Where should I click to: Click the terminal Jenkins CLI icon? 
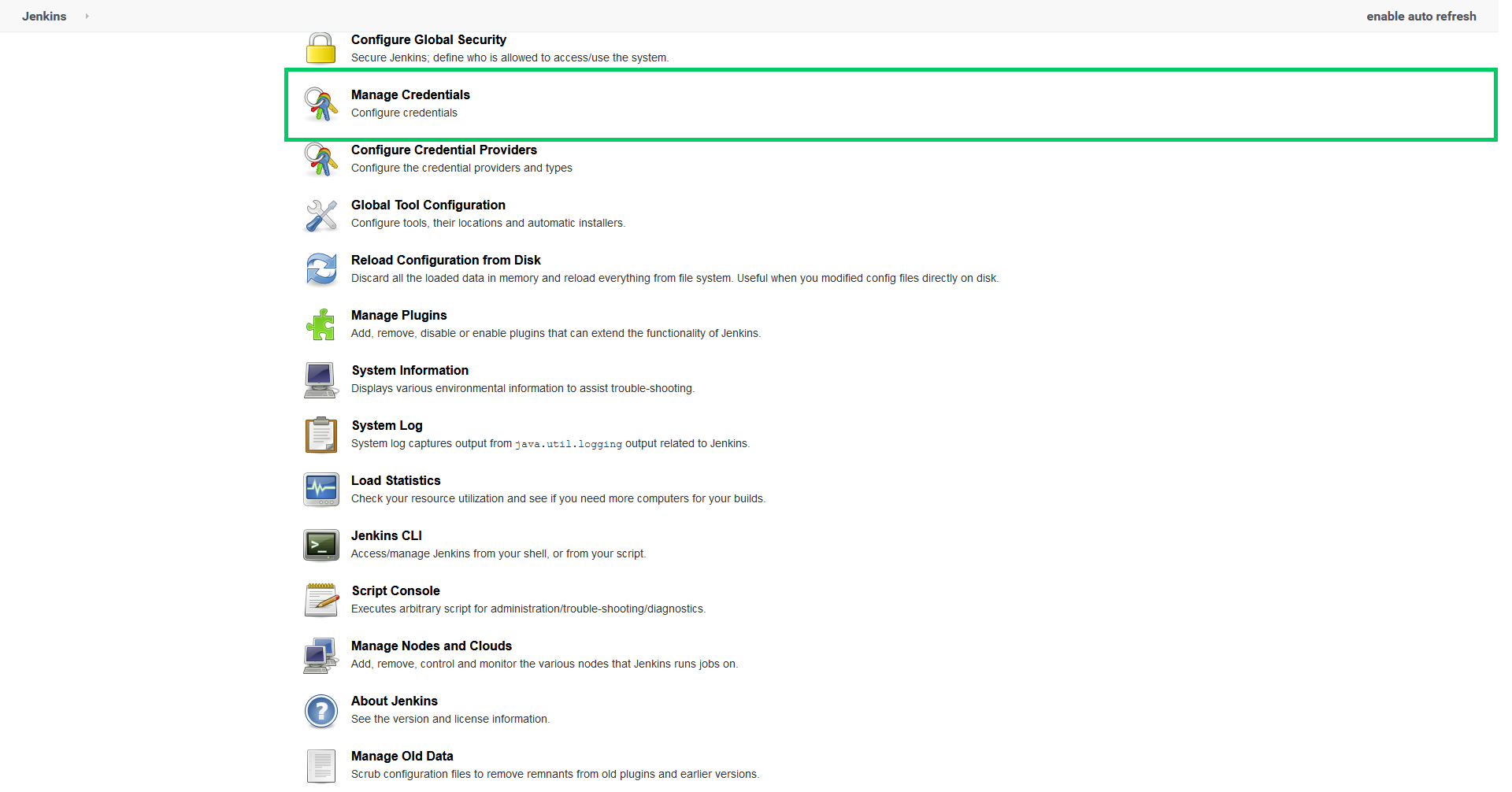click(321, 545)
